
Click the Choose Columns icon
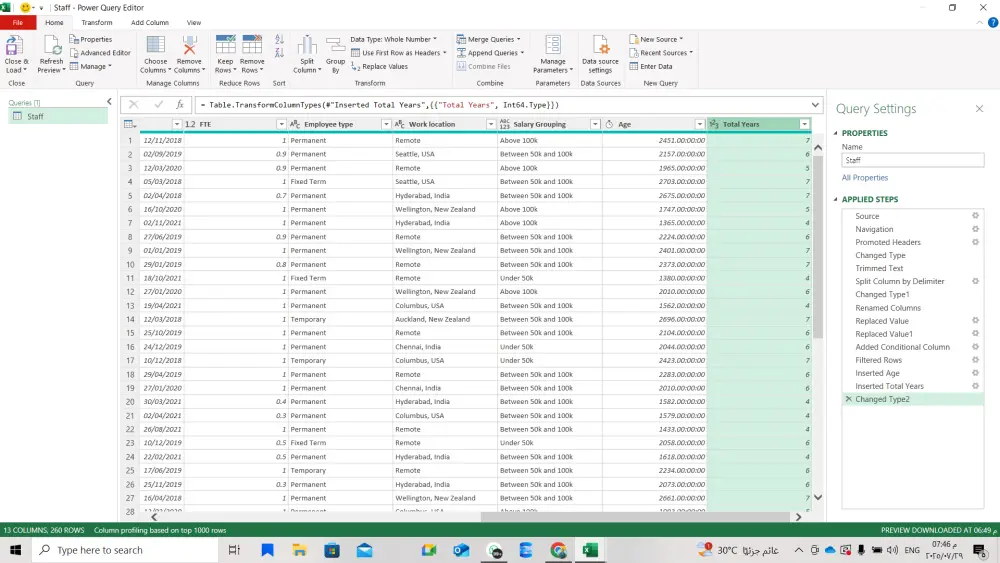(x=155, y=46)
